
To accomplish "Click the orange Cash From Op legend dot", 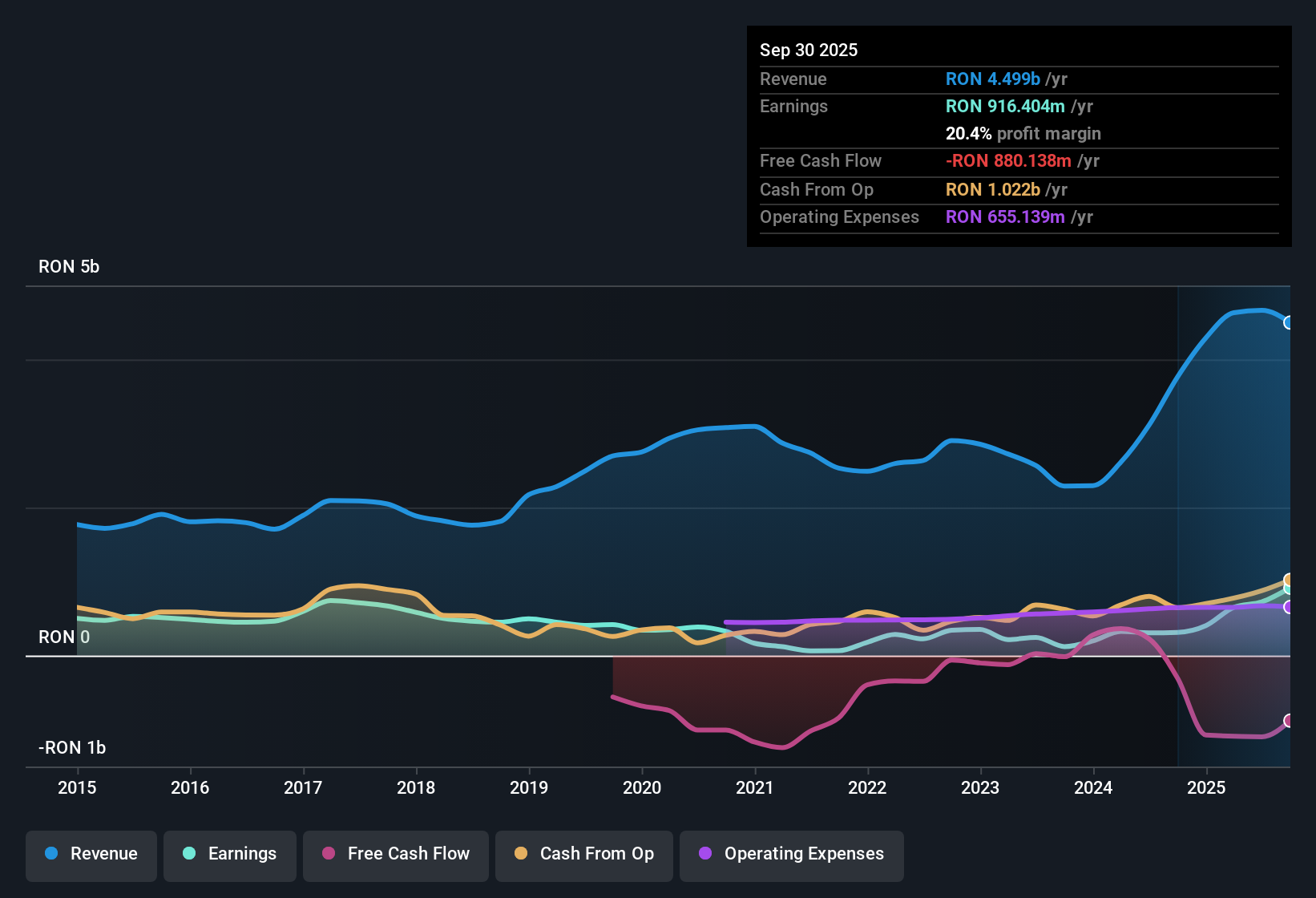I will pos(520,854).
